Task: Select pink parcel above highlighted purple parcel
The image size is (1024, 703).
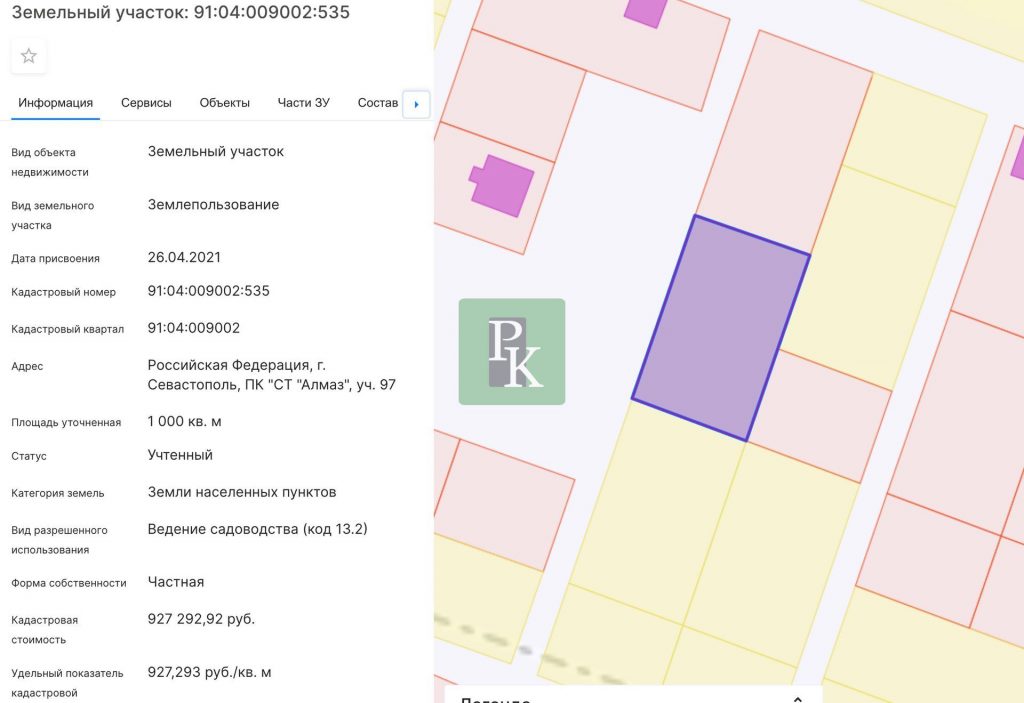Action: pyautogui.click(x=782, y=140)
